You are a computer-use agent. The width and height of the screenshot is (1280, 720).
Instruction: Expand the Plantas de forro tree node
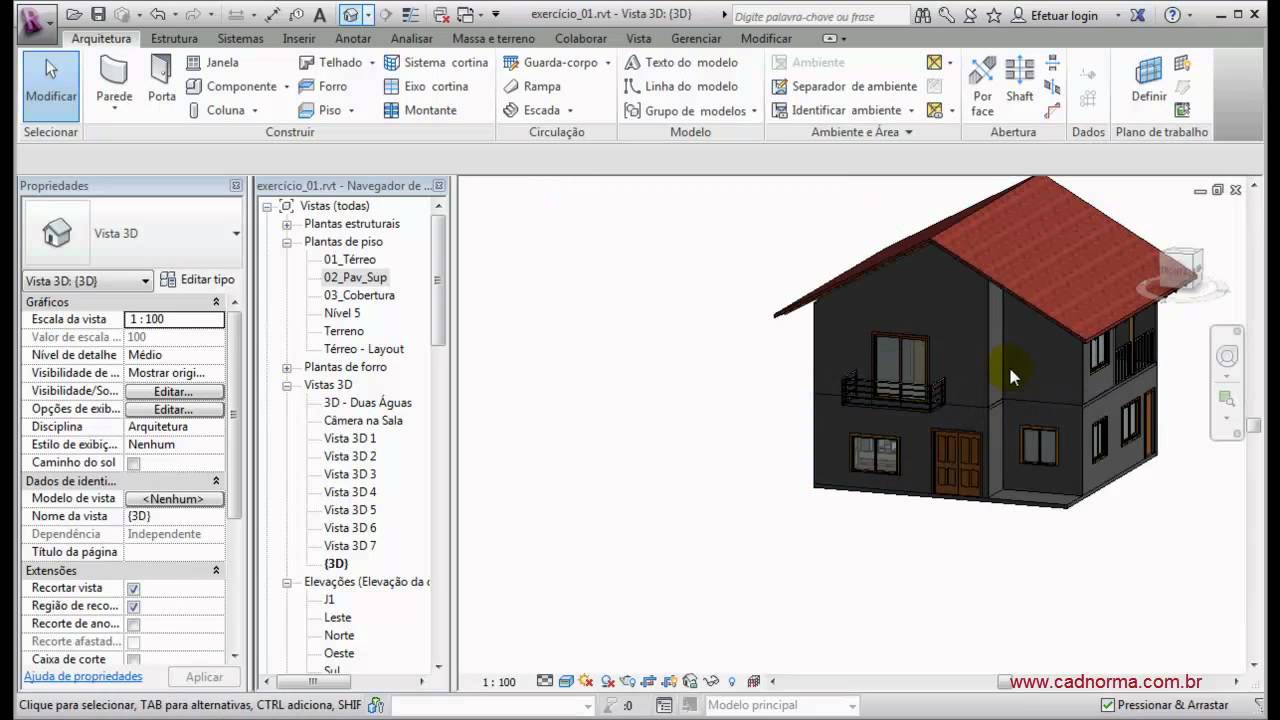pos(287,367)
